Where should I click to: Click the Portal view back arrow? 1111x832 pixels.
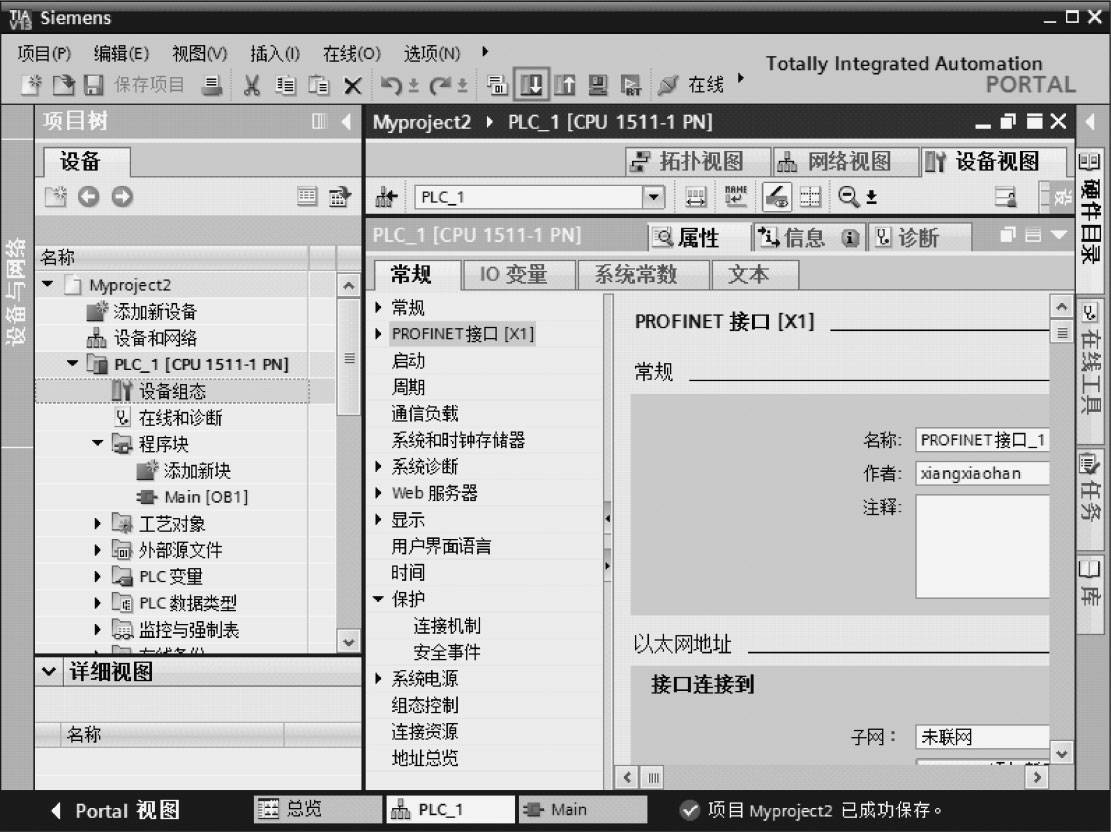57,810
